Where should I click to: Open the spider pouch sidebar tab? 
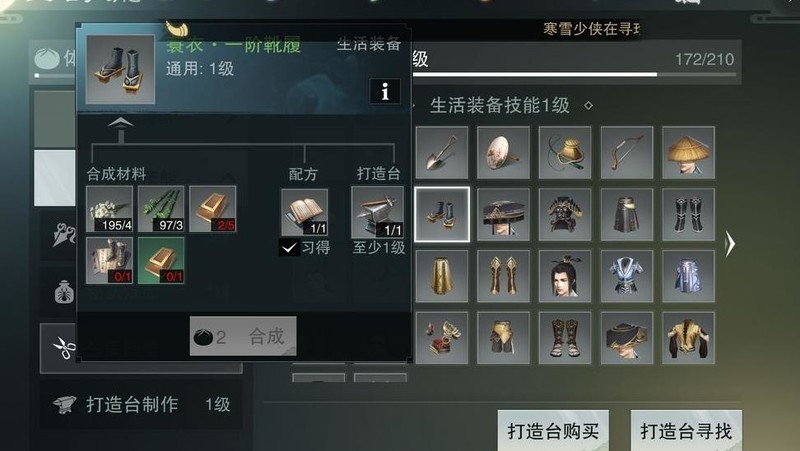point(64,291)
